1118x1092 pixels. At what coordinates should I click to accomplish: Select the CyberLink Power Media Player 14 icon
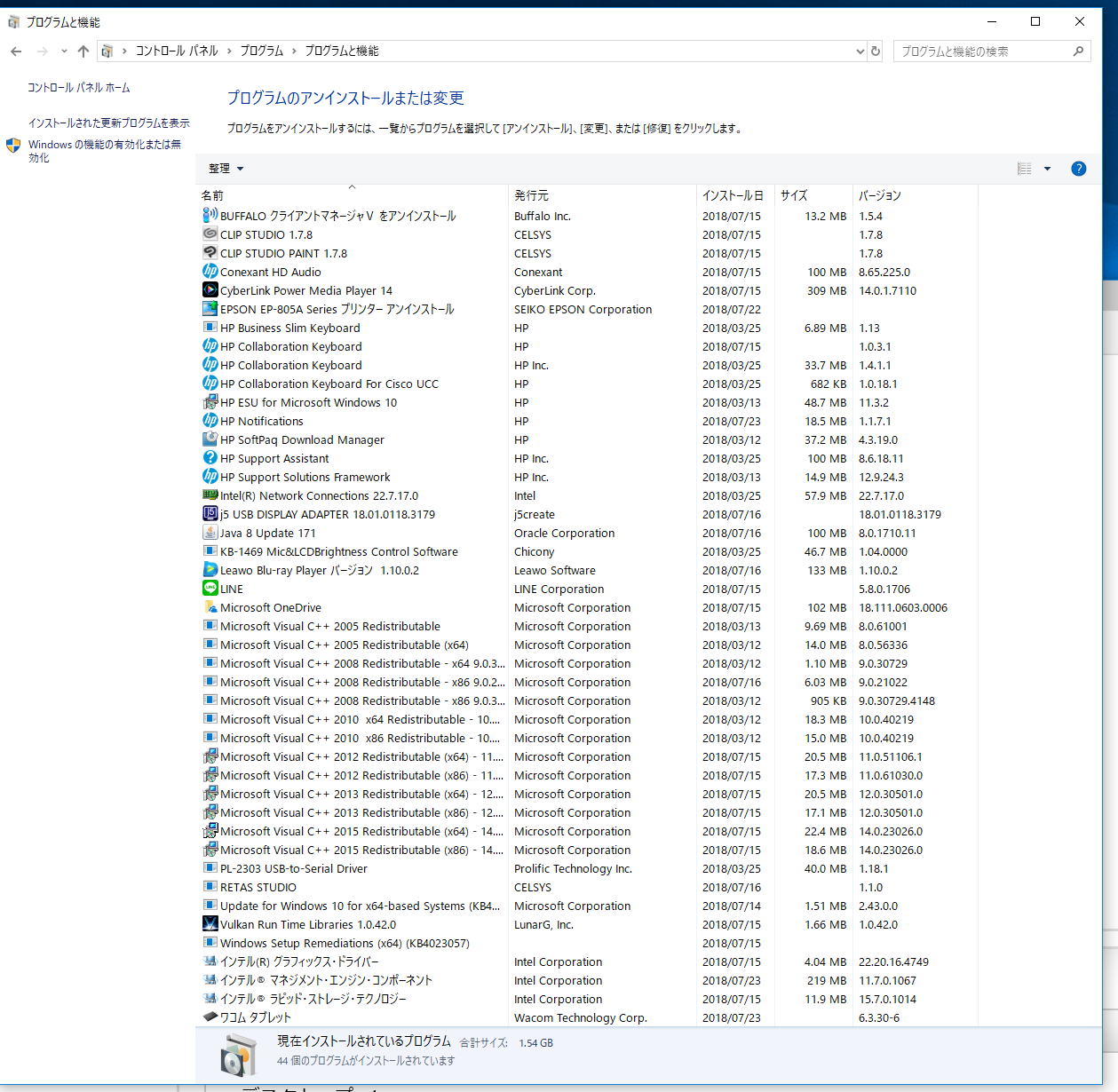210,290
